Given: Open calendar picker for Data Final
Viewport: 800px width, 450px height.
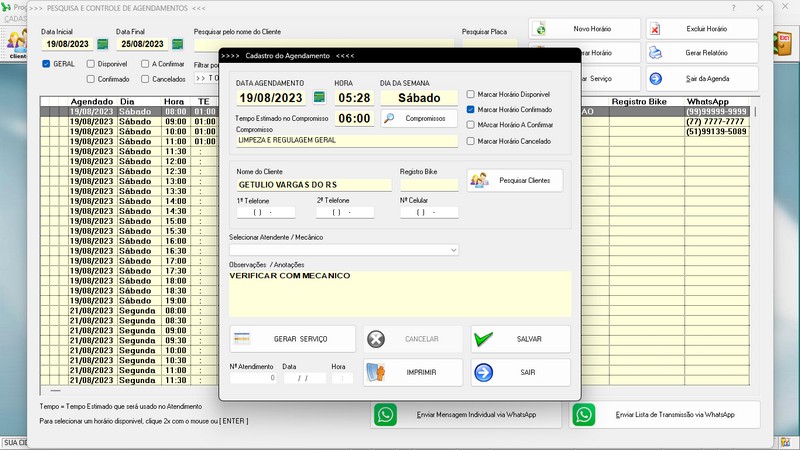Looking at the screenshot, I should coord(177,44).
